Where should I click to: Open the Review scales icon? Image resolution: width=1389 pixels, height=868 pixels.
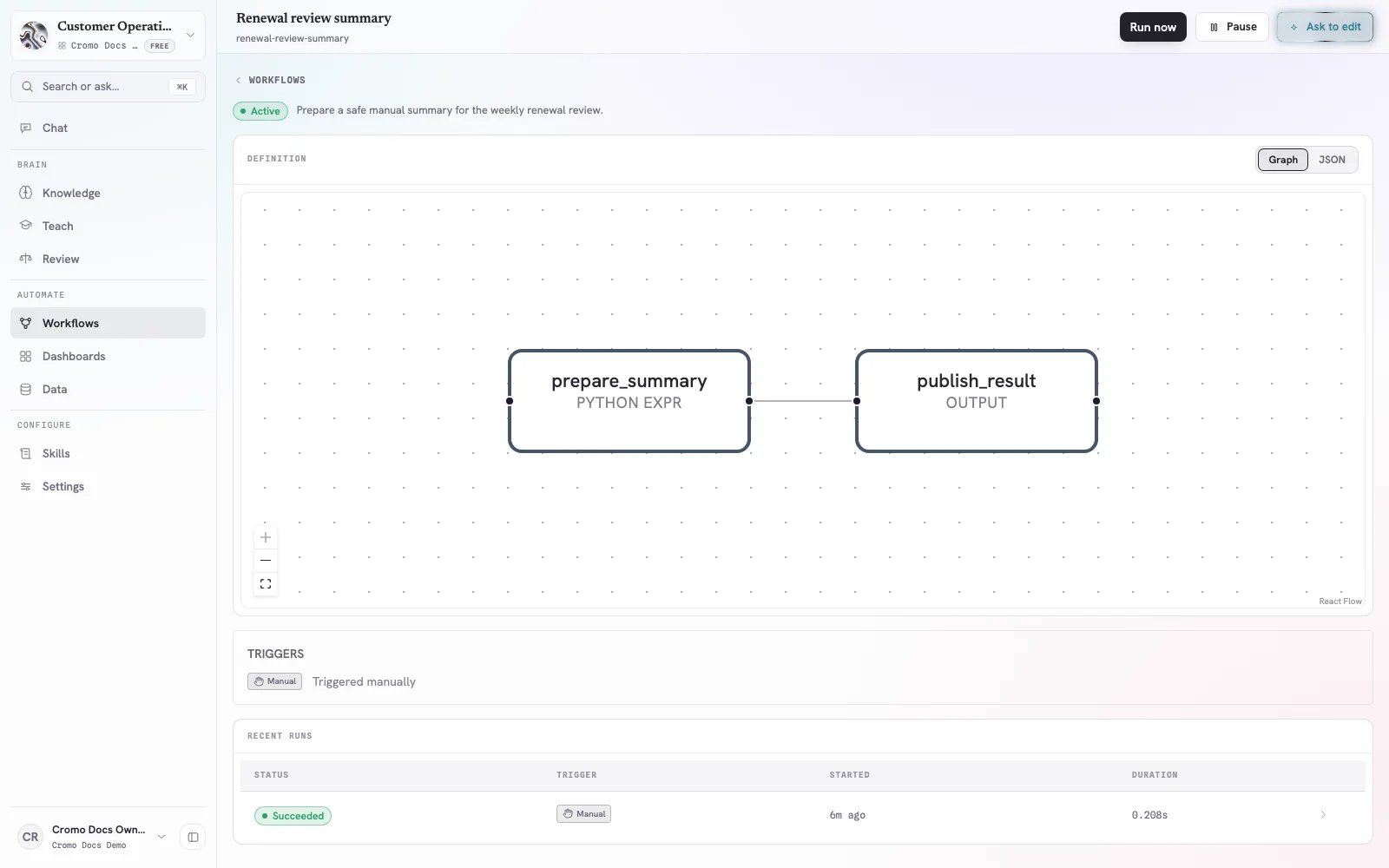[25, 259]
